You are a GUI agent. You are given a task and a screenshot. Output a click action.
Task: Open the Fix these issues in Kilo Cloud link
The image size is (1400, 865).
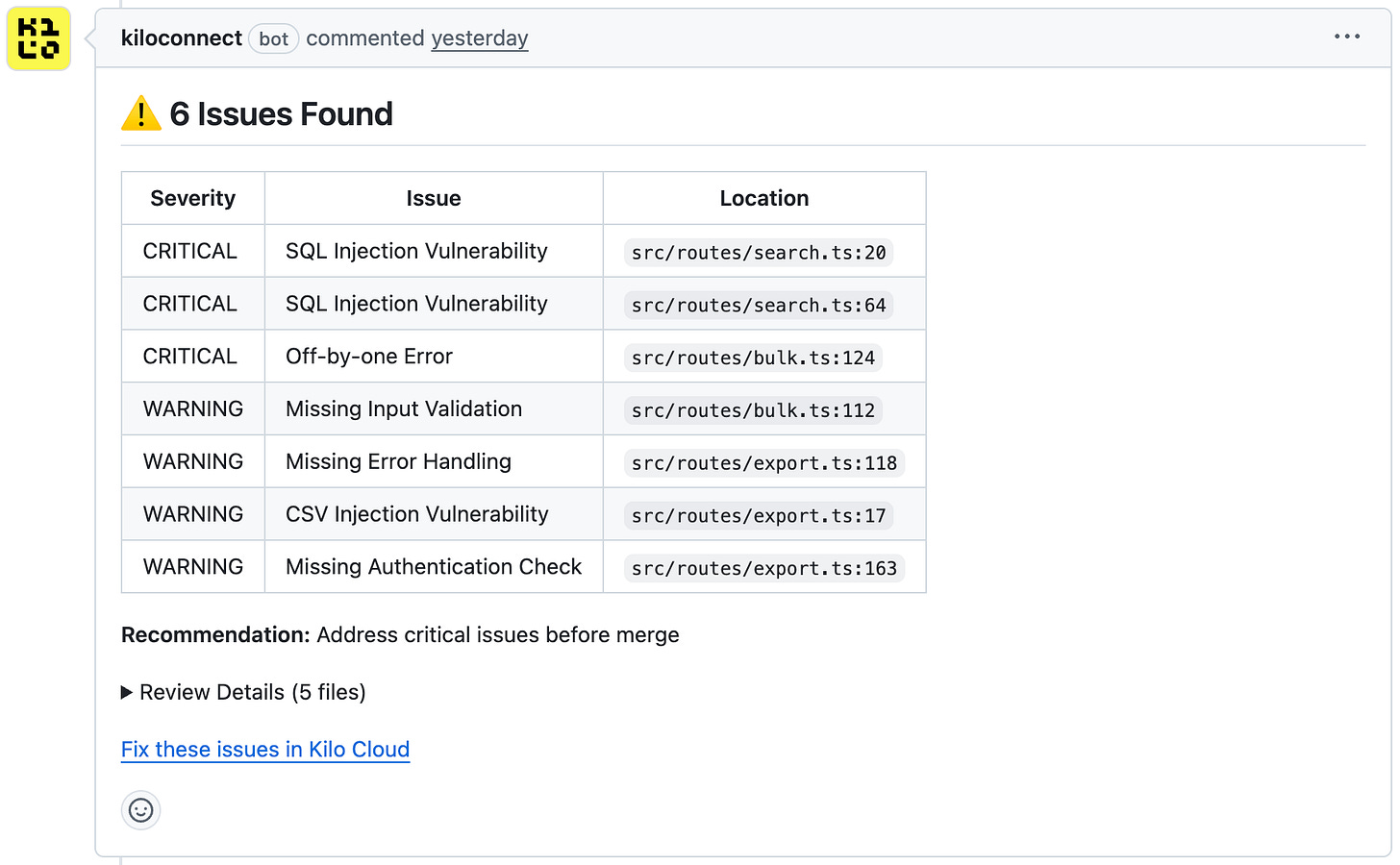point(265,750)
